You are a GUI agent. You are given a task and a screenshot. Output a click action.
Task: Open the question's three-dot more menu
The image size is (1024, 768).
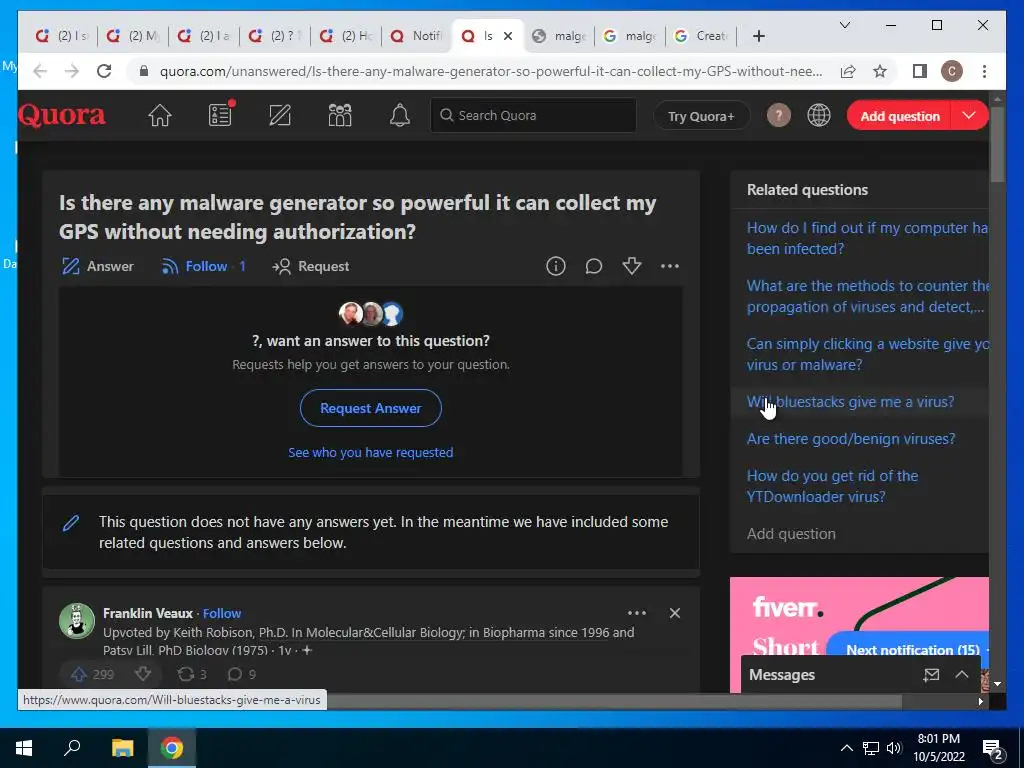click(670, 266)
